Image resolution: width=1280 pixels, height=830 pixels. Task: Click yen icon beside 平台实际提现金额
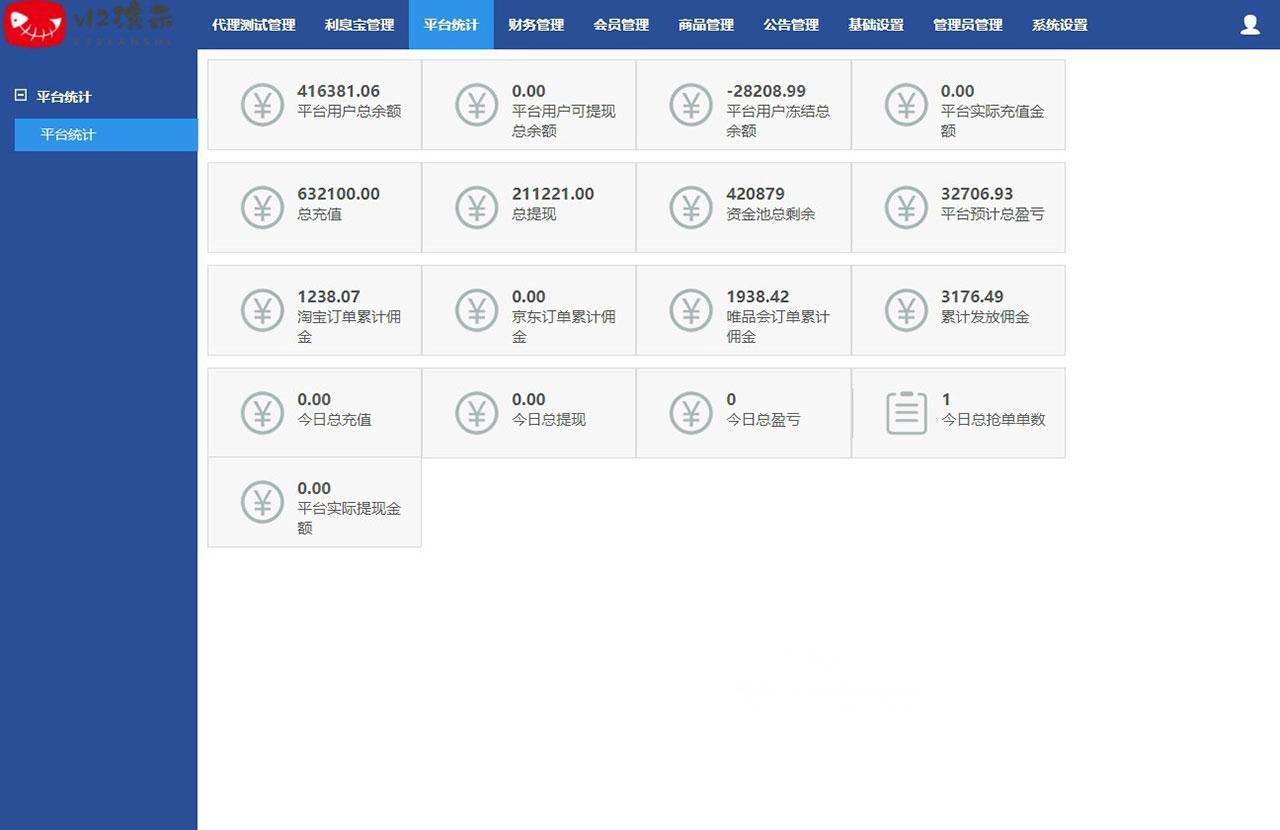262,502
